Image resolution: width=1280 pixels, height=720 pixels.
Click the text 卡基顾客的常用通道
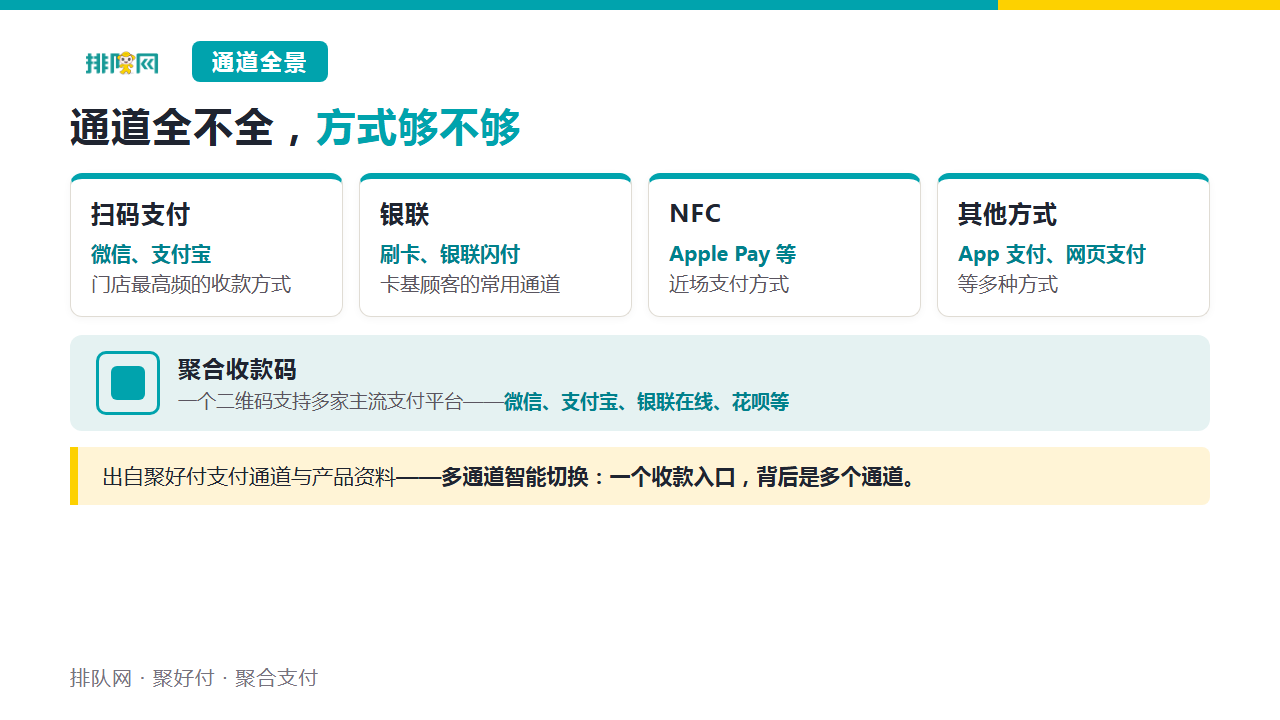coord(470,284)
